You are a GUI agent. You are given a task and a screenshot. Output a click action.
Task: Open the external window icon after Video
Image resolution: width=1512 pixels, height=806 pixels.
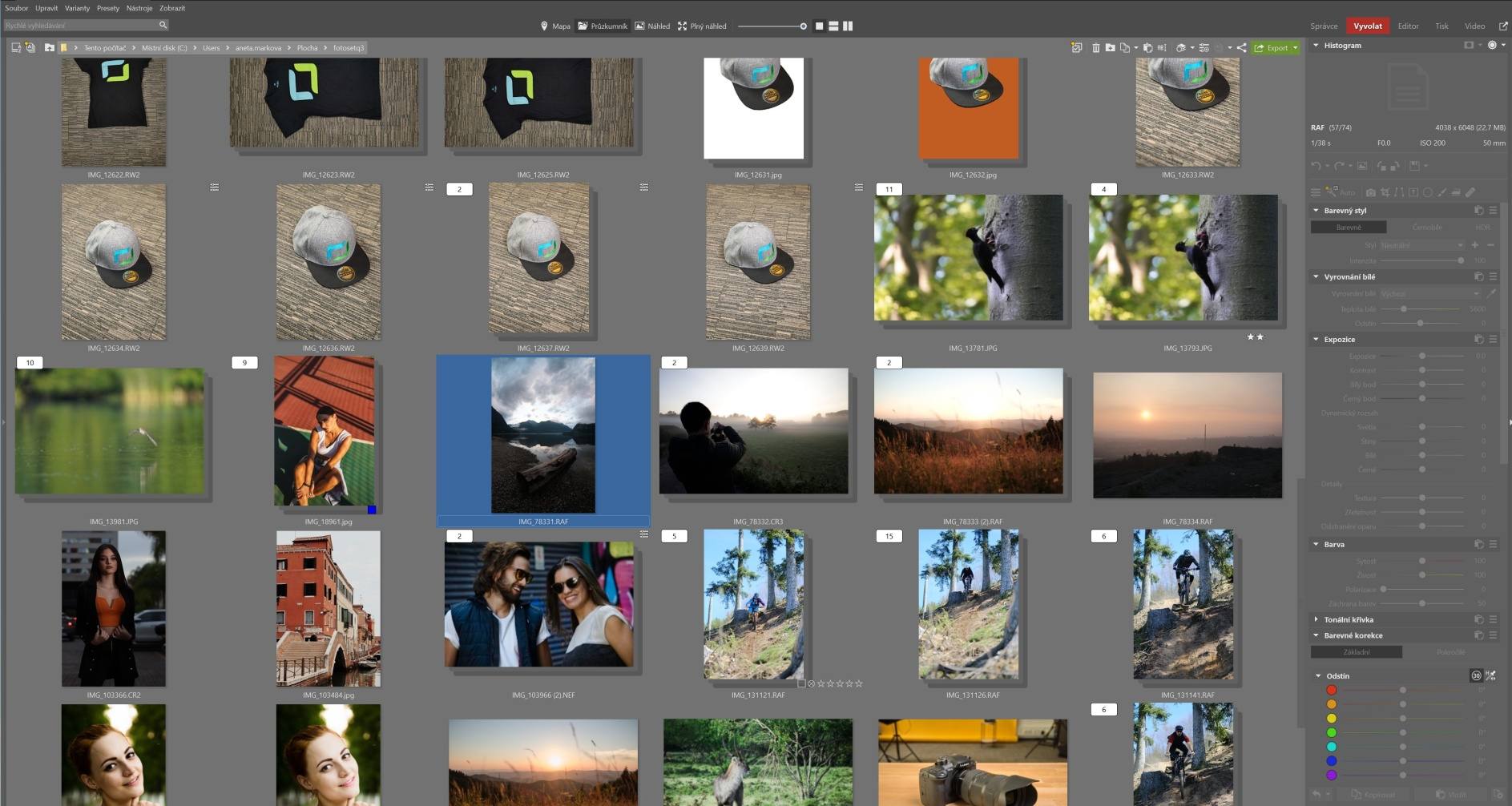(1503, 26)
